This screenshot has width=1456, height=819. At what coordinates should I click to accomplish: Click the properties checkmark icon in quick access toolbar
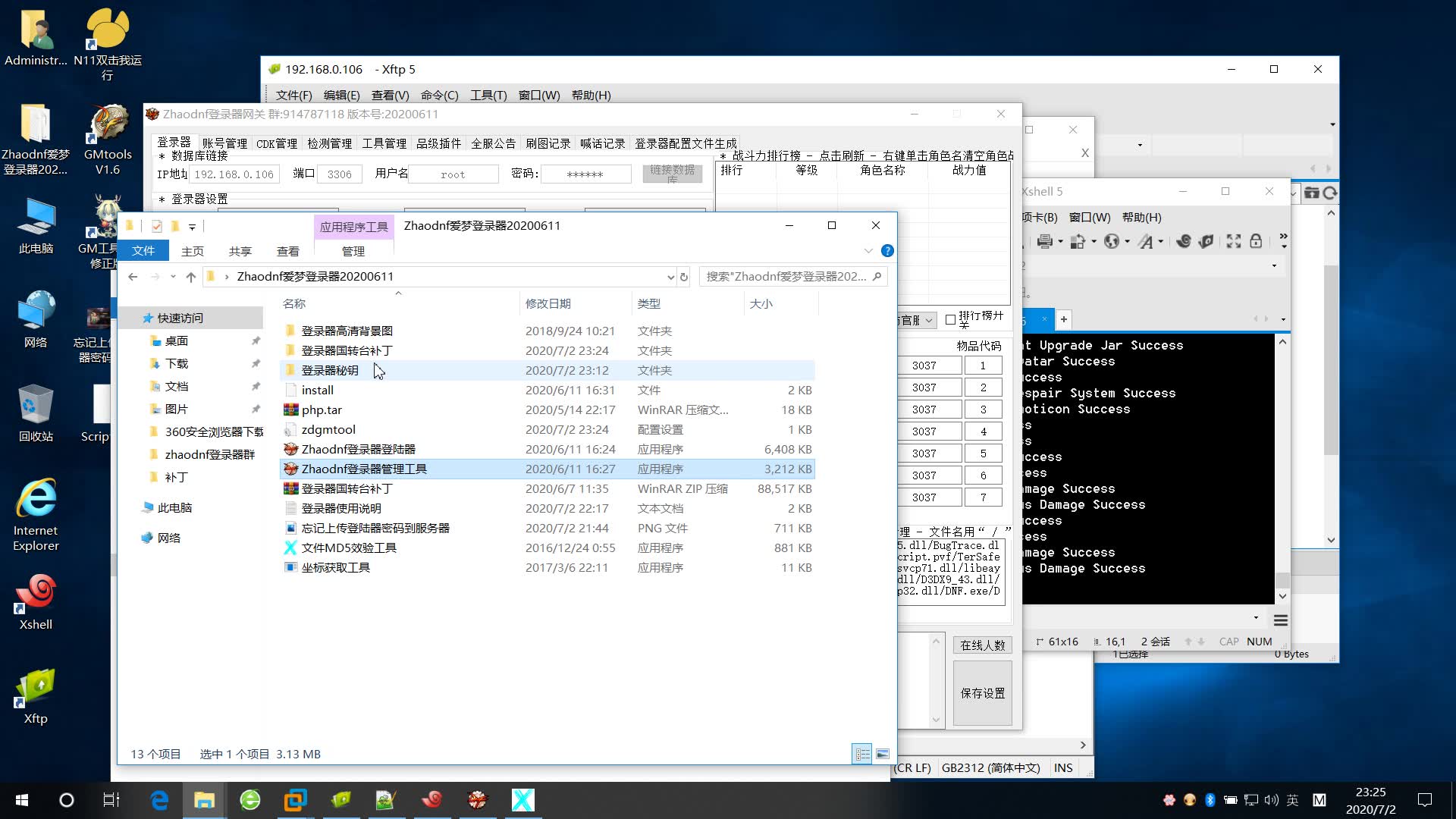click(x=156, y=226)
